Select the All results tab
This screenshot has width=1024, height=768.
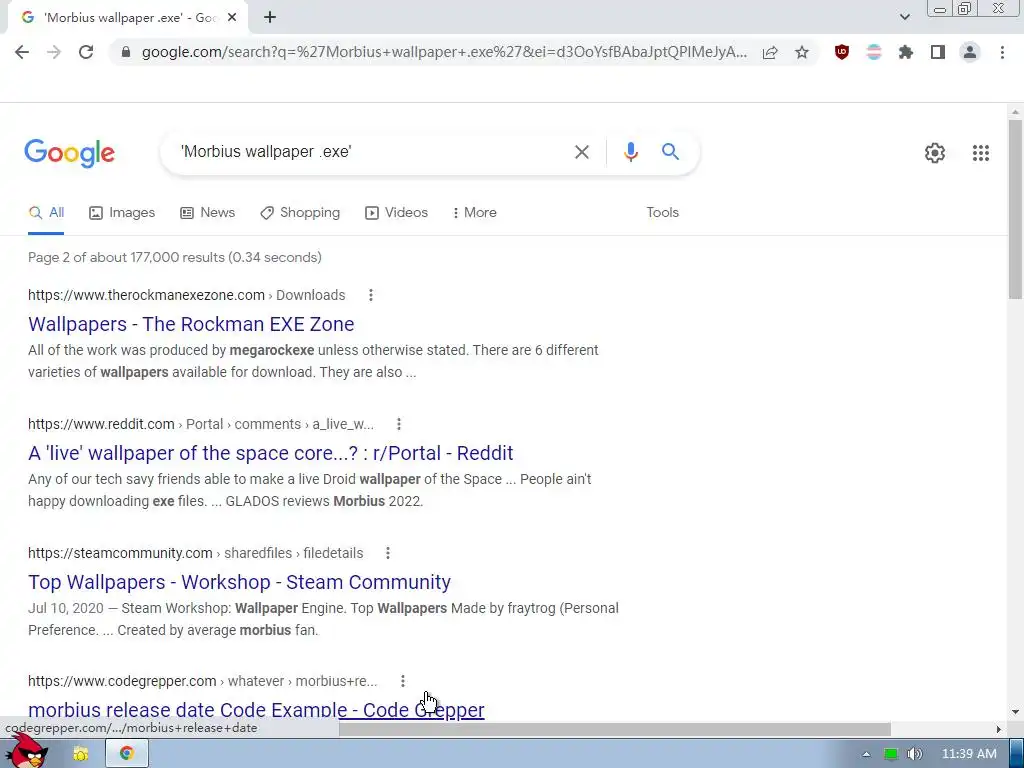[46, 213]
